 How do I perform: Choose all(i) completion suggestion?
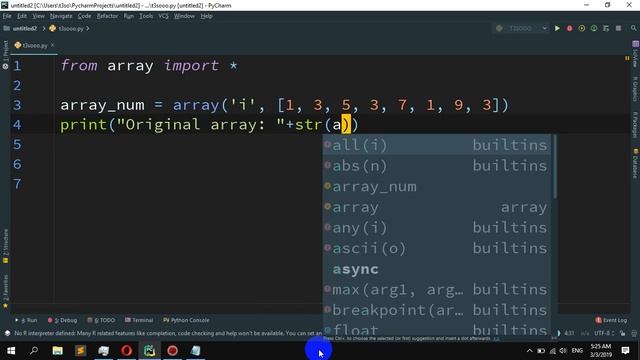click(x=437, y=145)
